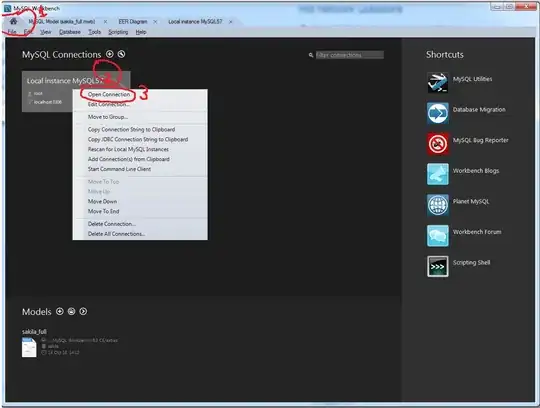Launch the Scripting Shell icon
This screenshot has width=540, height=408.
coord(438,266)
